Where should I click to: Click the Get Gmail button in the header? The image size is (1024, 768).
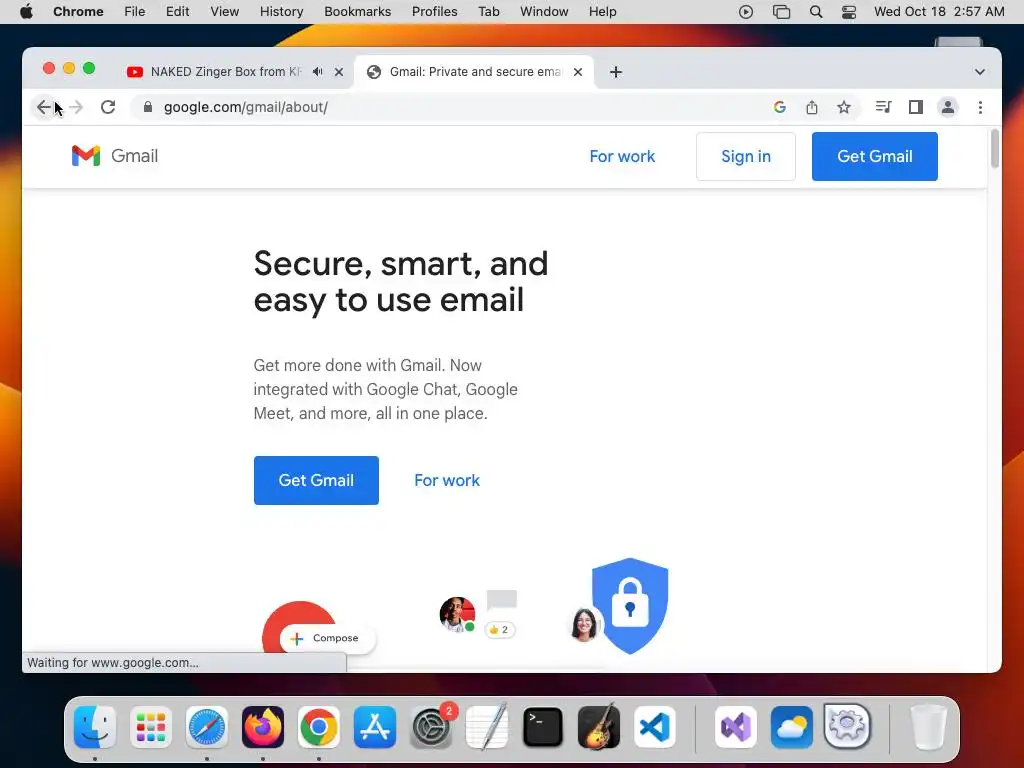click(874, 157)
